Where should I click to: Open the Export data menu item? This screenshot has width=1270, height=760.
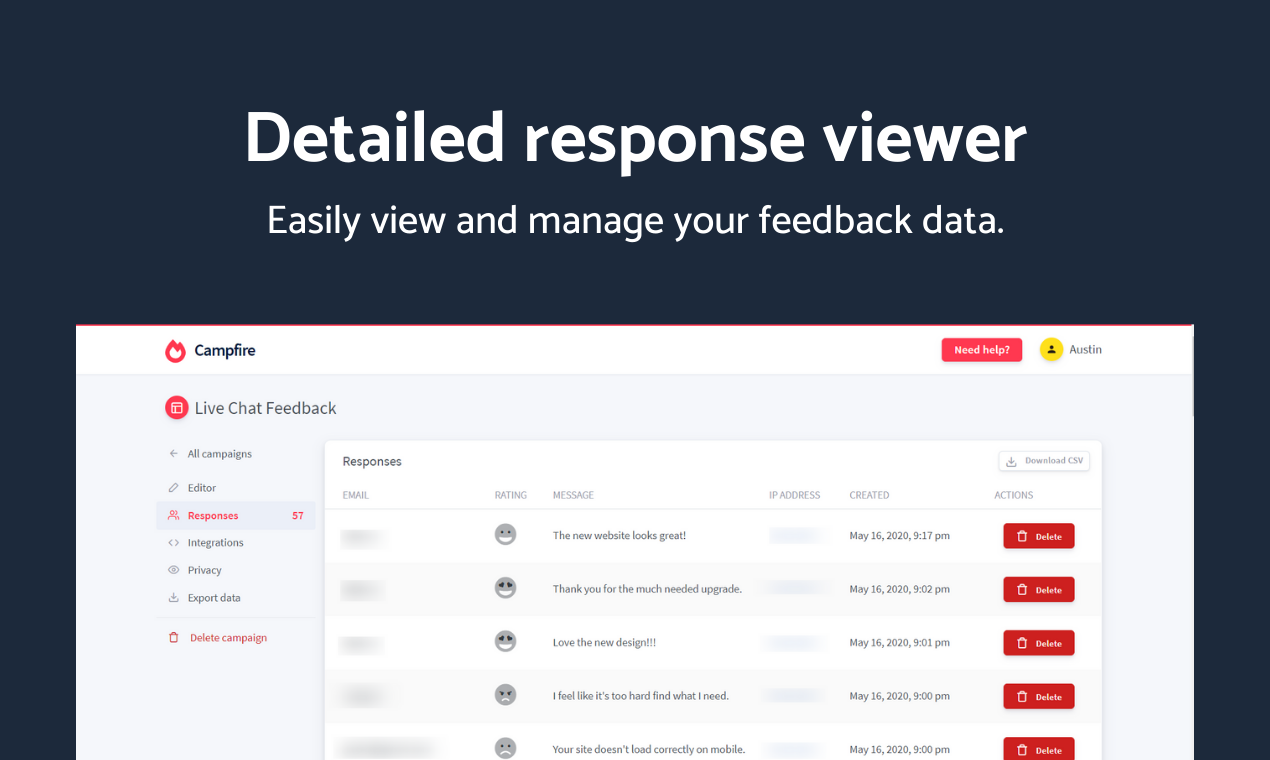pyautogui.click(x=214, y=598)
